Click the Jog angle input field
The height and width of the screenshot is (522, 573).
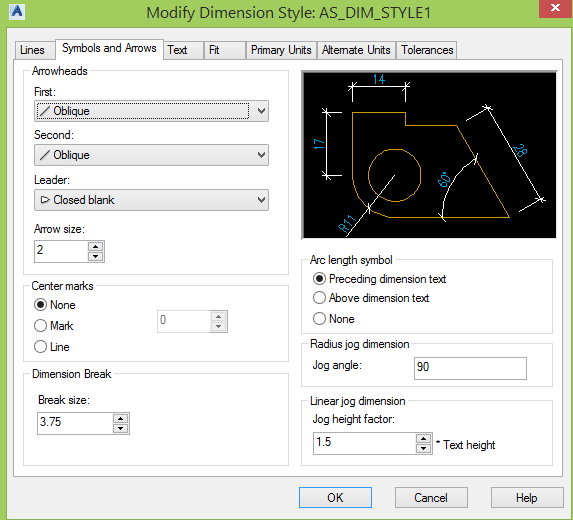(470, 368)
